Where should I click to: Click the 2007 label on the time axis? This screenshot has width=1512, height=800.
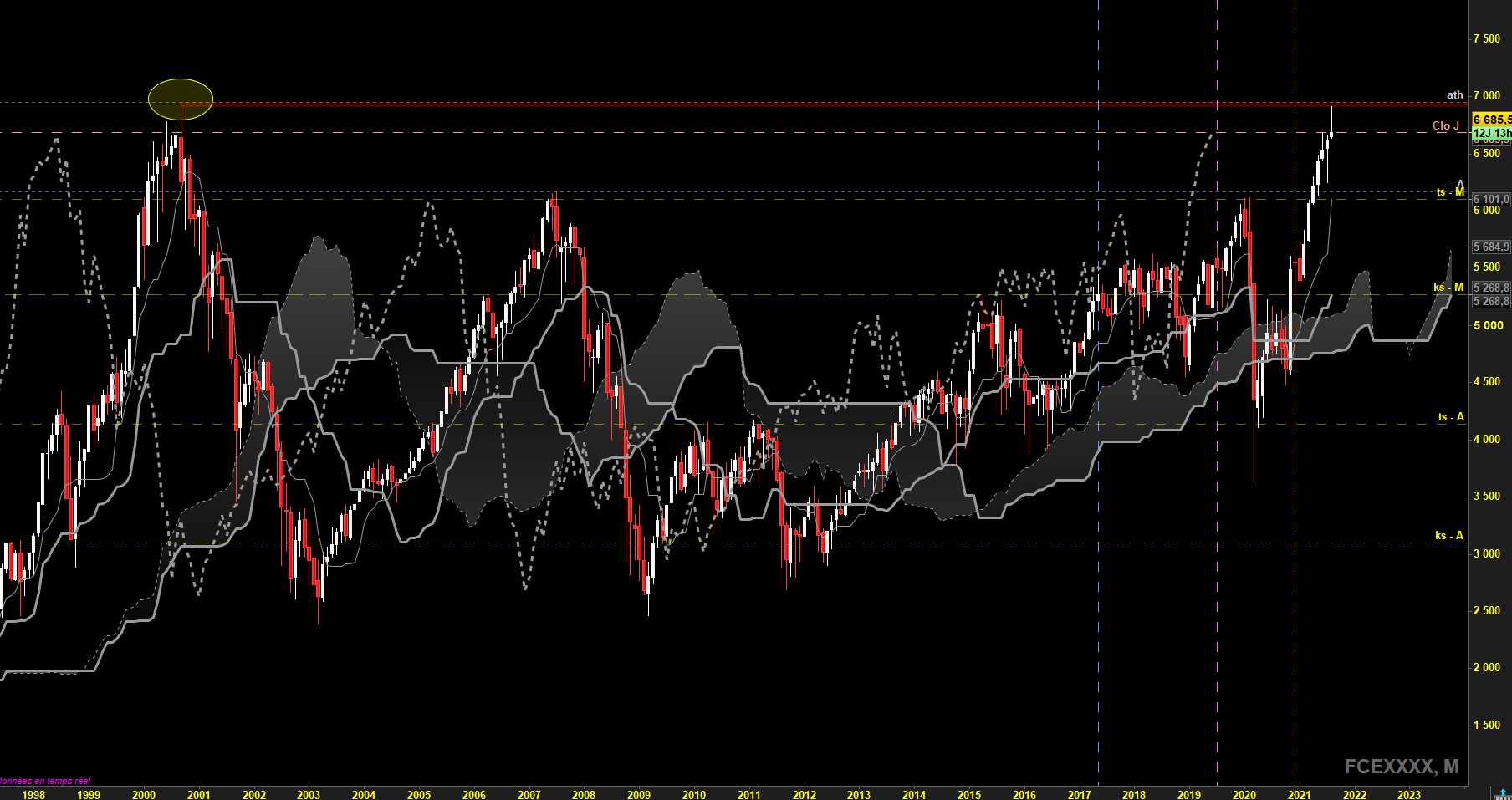click(x=529, y=795)
